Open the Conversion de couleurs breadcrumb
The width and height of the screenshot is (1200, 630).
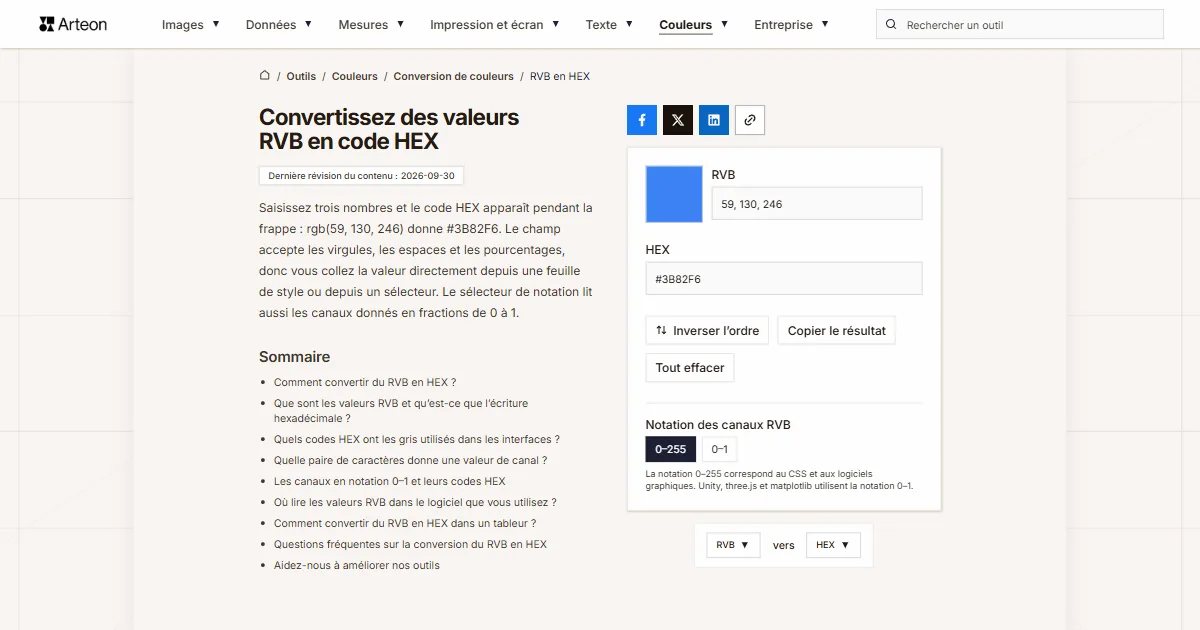coord(453,76)
